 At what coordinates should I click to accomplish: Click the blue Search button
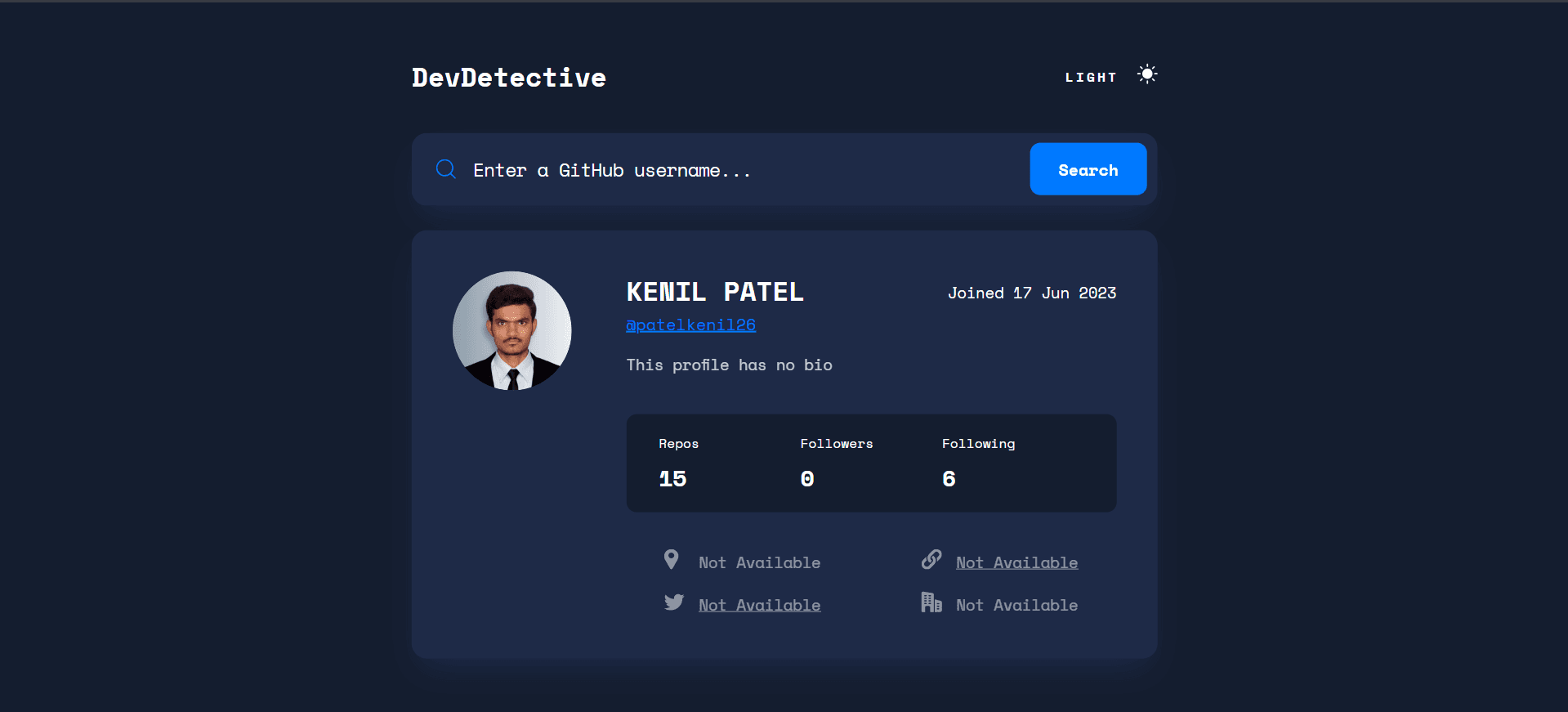click(x=1088, y=169)
